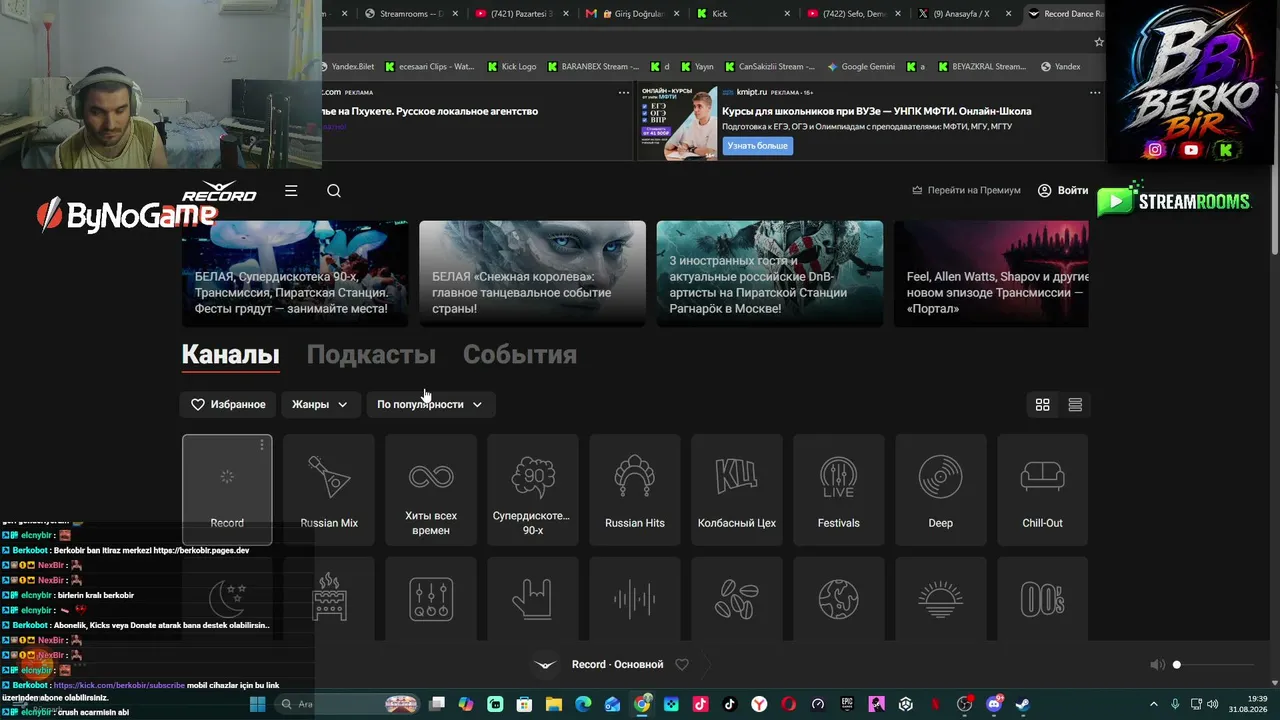Viewport: 1280px width, 720px height.
Task: Bookmark this page with the star
Action: coord(1099,42)
